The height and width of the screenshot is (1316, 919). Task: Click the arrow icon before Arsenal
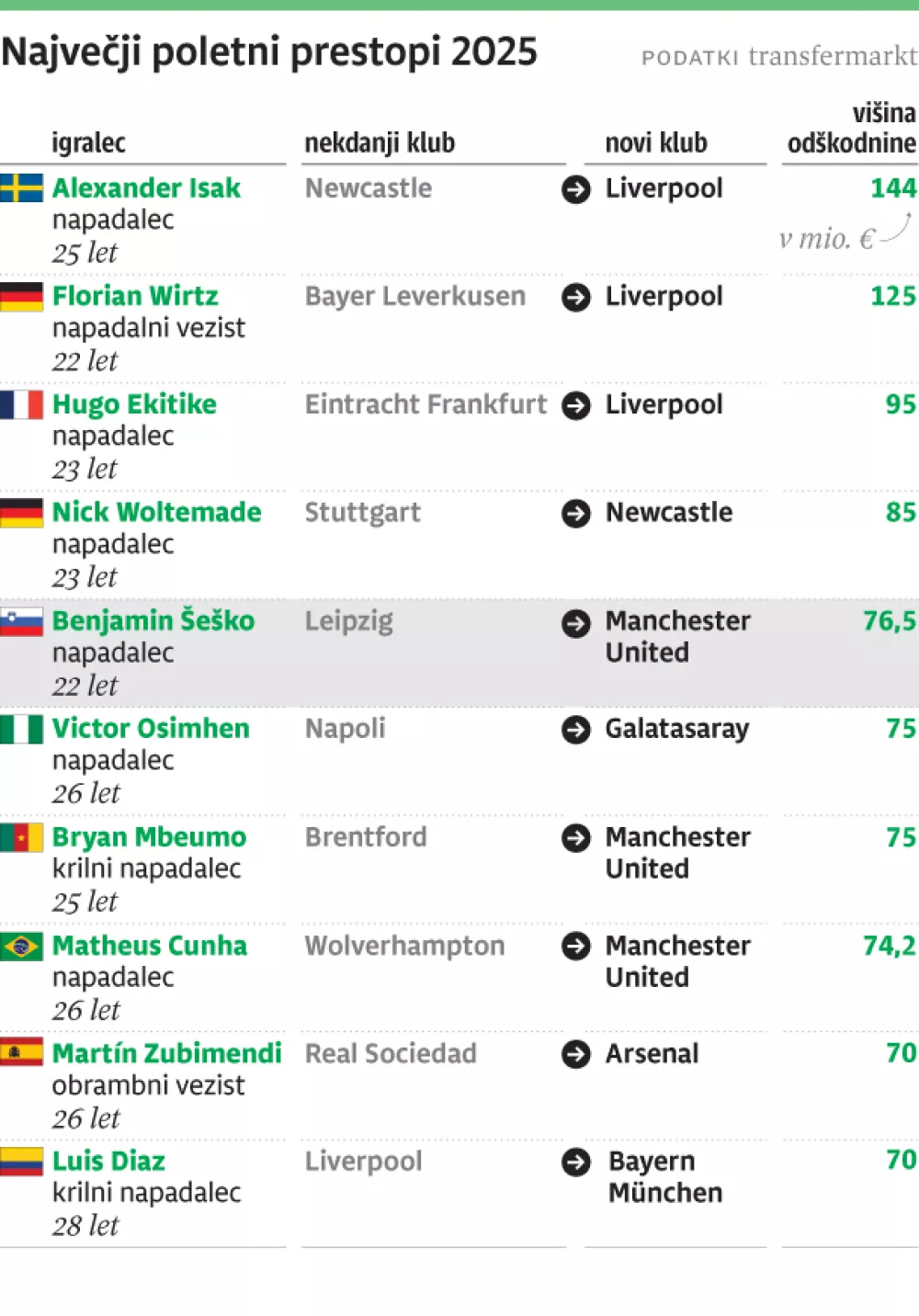click(x=576, y=1054)
